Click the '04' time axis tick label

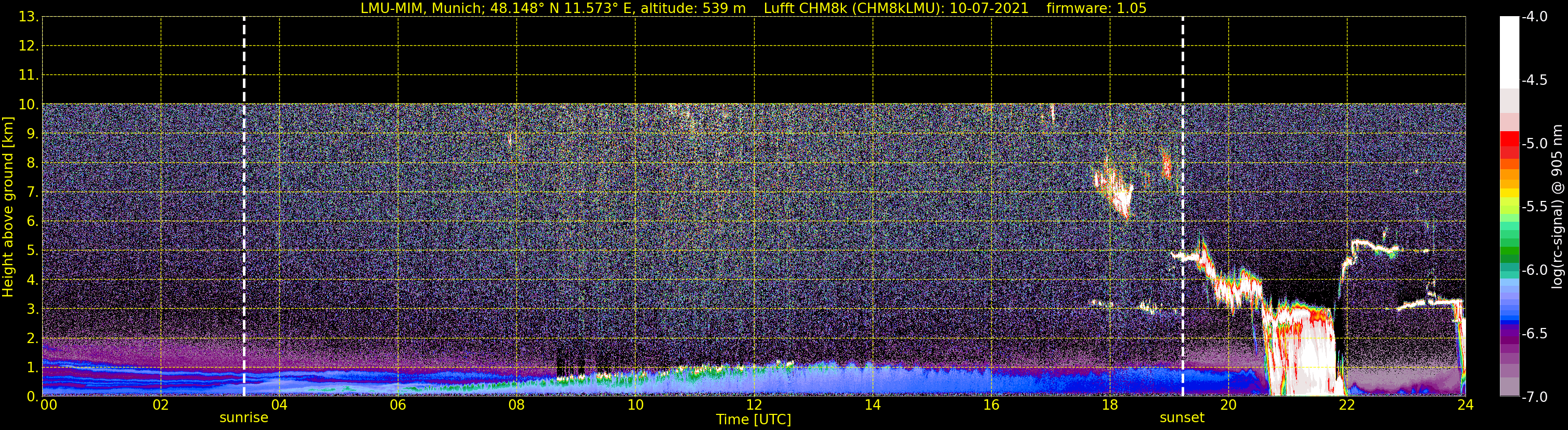pos(279,405)
